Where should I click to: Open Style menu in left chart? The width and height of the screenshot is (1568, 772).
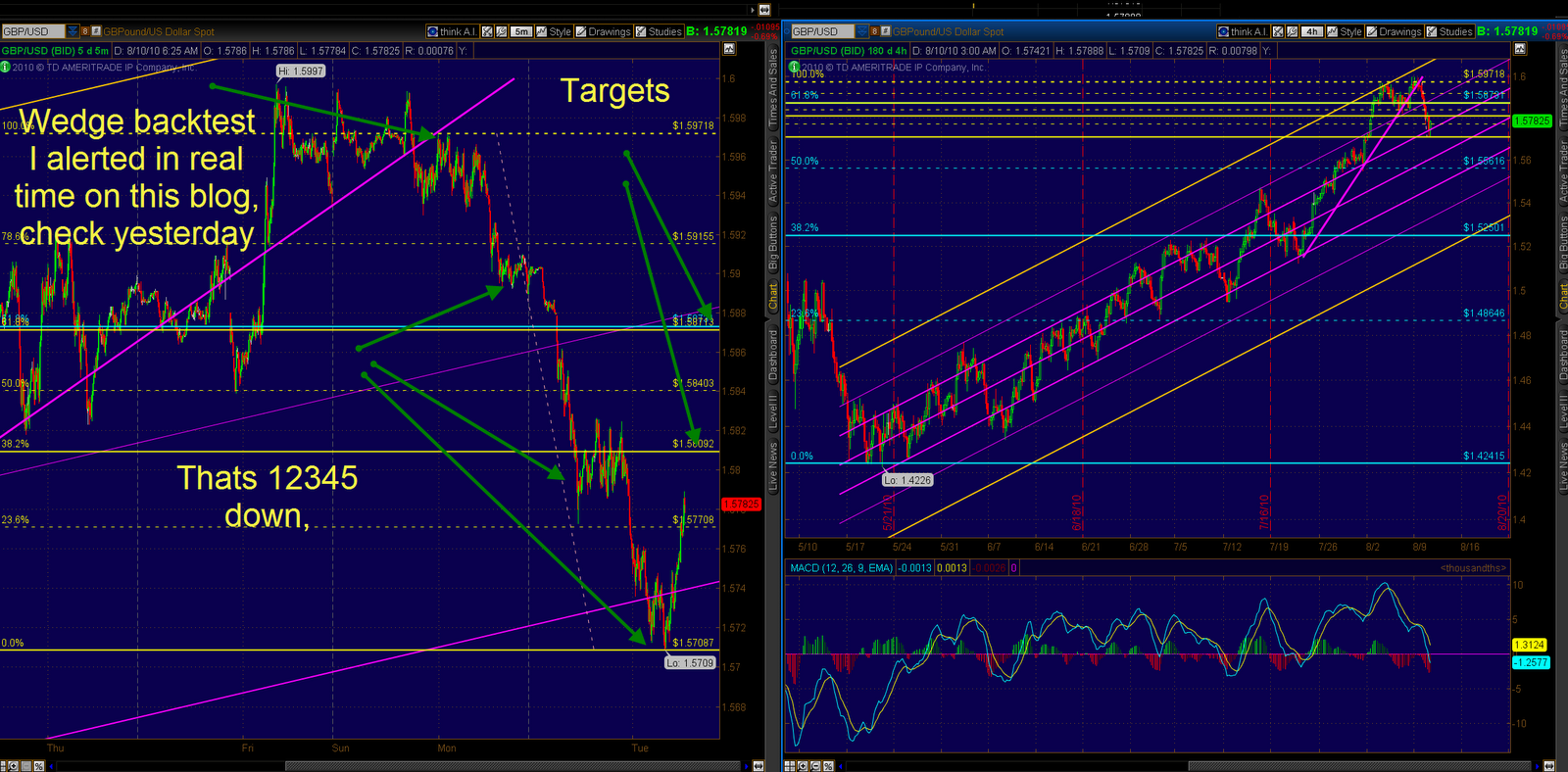pos(554,31)
